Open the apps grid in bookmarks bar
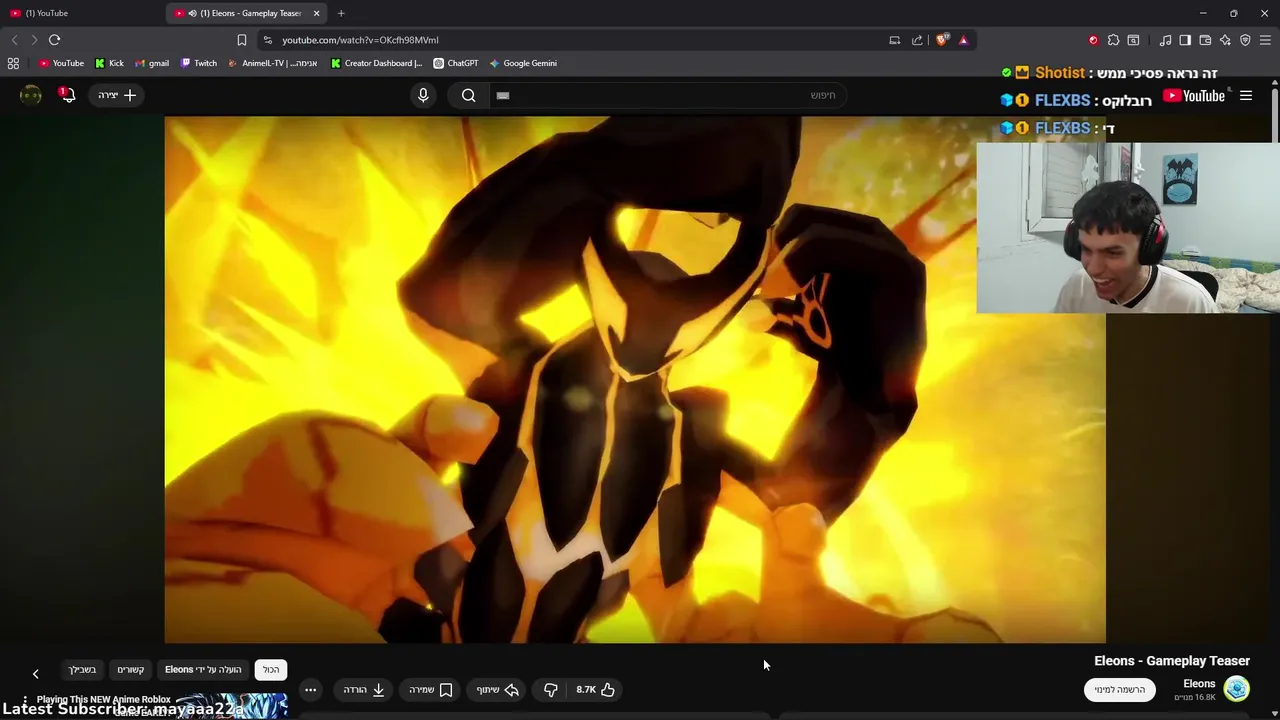 tap(13, 63)
